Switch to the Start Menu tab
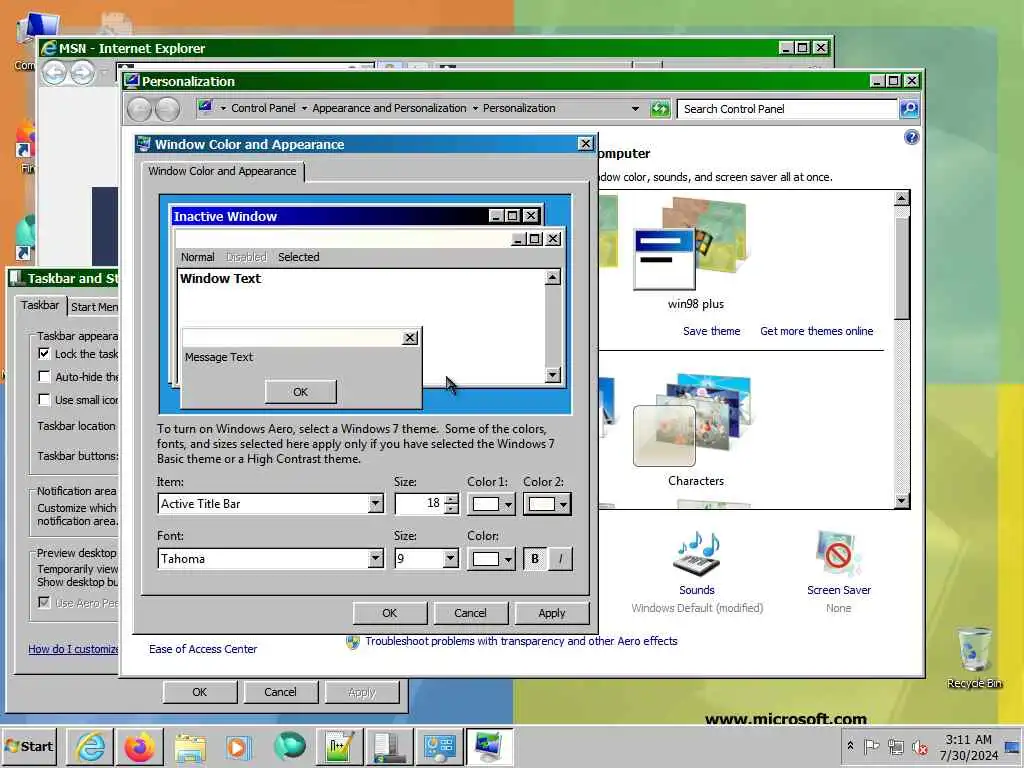This screenshot has width=1024, height=768. pyautogui.click(x=95, y=307)
